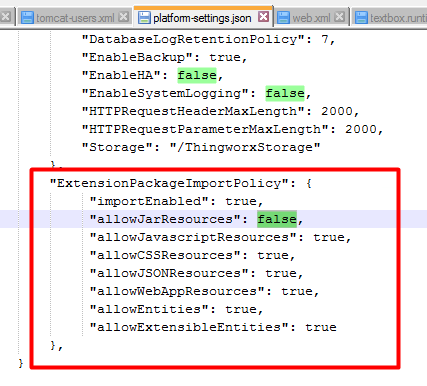Screen dimensions: 427x386
Task: Close the leftmost partially visible tab
Action: tap(6, 17)
